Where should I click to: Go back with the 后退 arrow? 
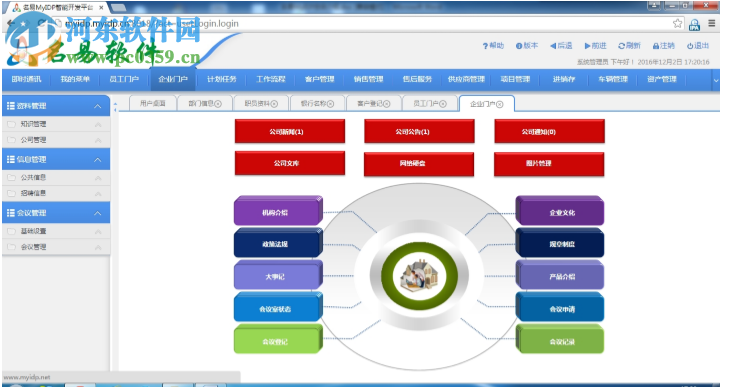click(561, 46)
